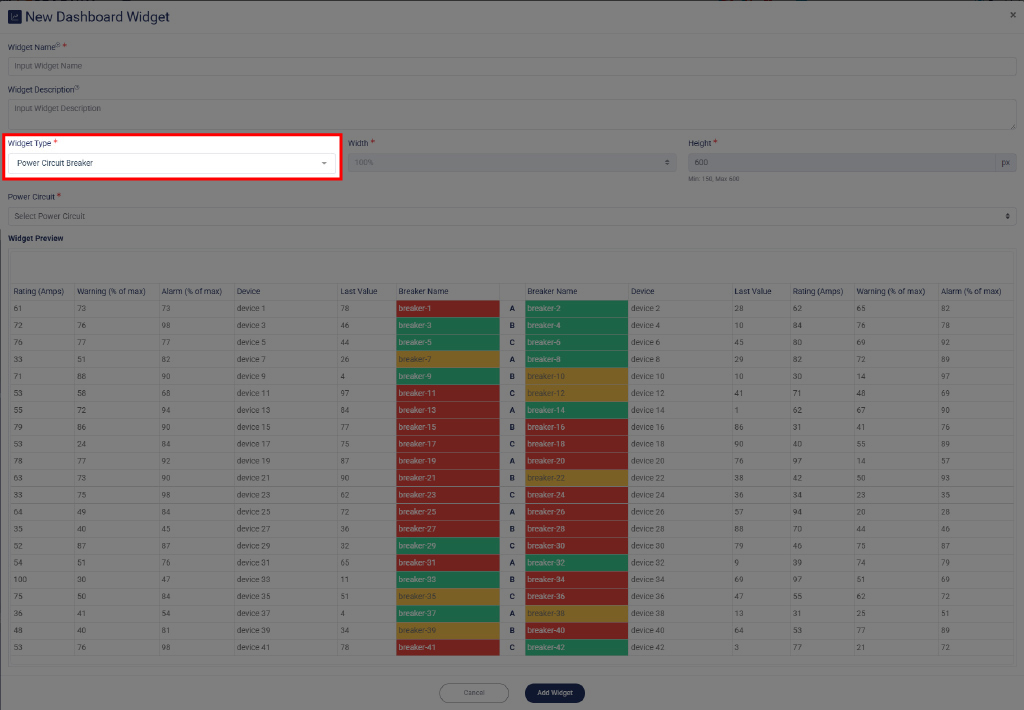Click the right Last Value column header
Image resolution: width=1024 pixels, height=710 pixels.
(x=753, y=291)
